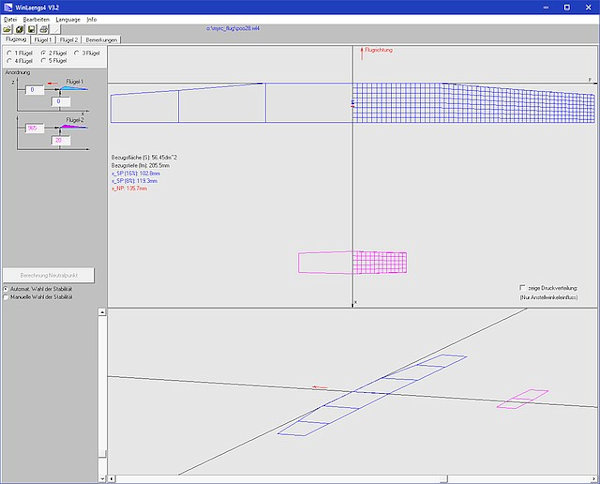Screen dimensions: 600x484
Task: Close the WinLaengs4 window
Action: click(589, 7)
